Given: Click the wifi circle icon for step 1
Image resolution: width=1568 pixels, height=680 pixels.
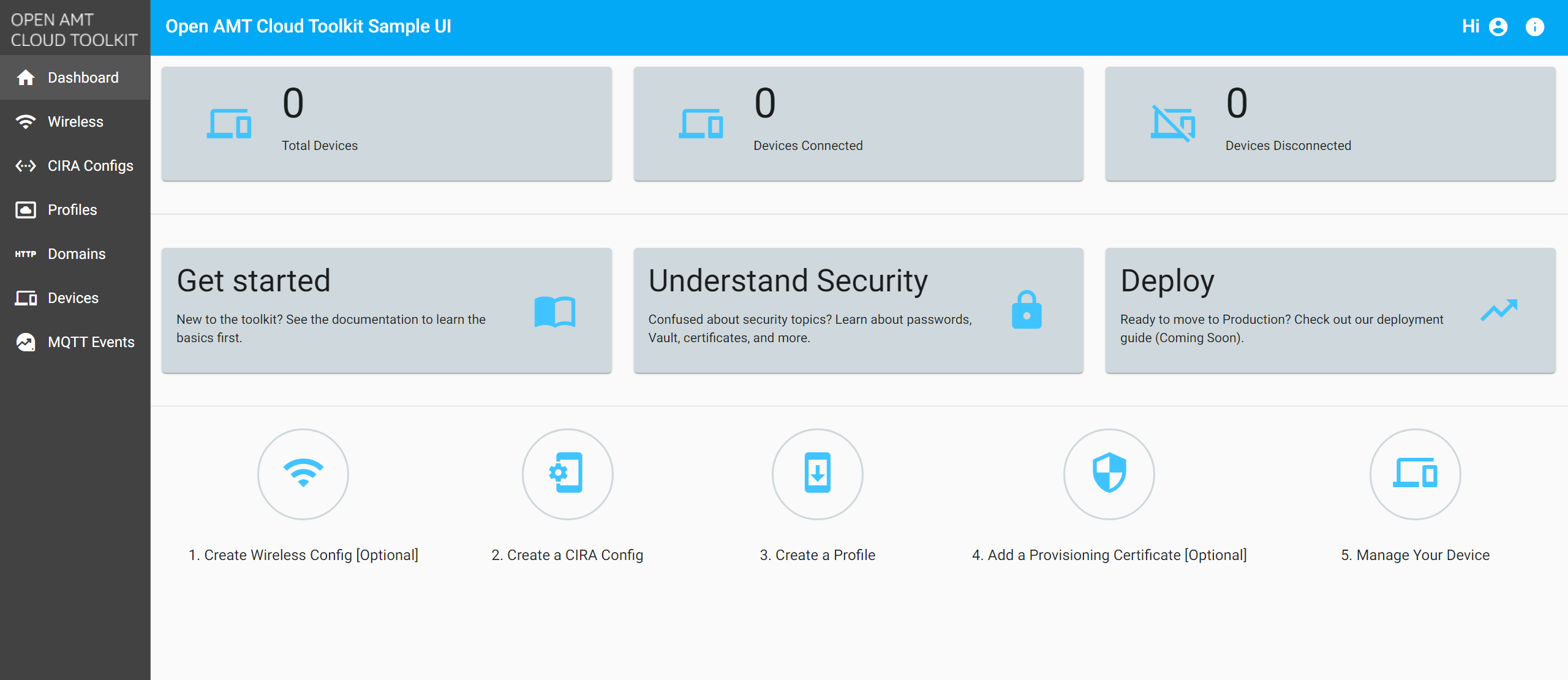Looking at the screenshot, I should tap(303, 474).
